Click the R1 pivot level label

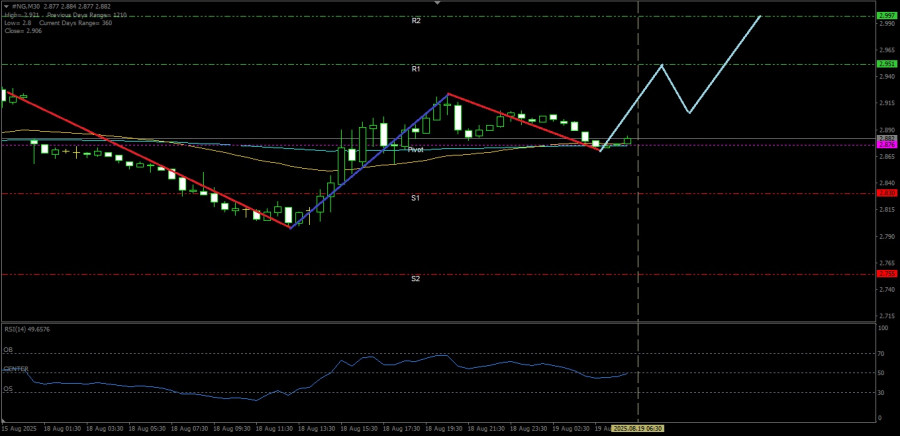(x=416, y=69)
